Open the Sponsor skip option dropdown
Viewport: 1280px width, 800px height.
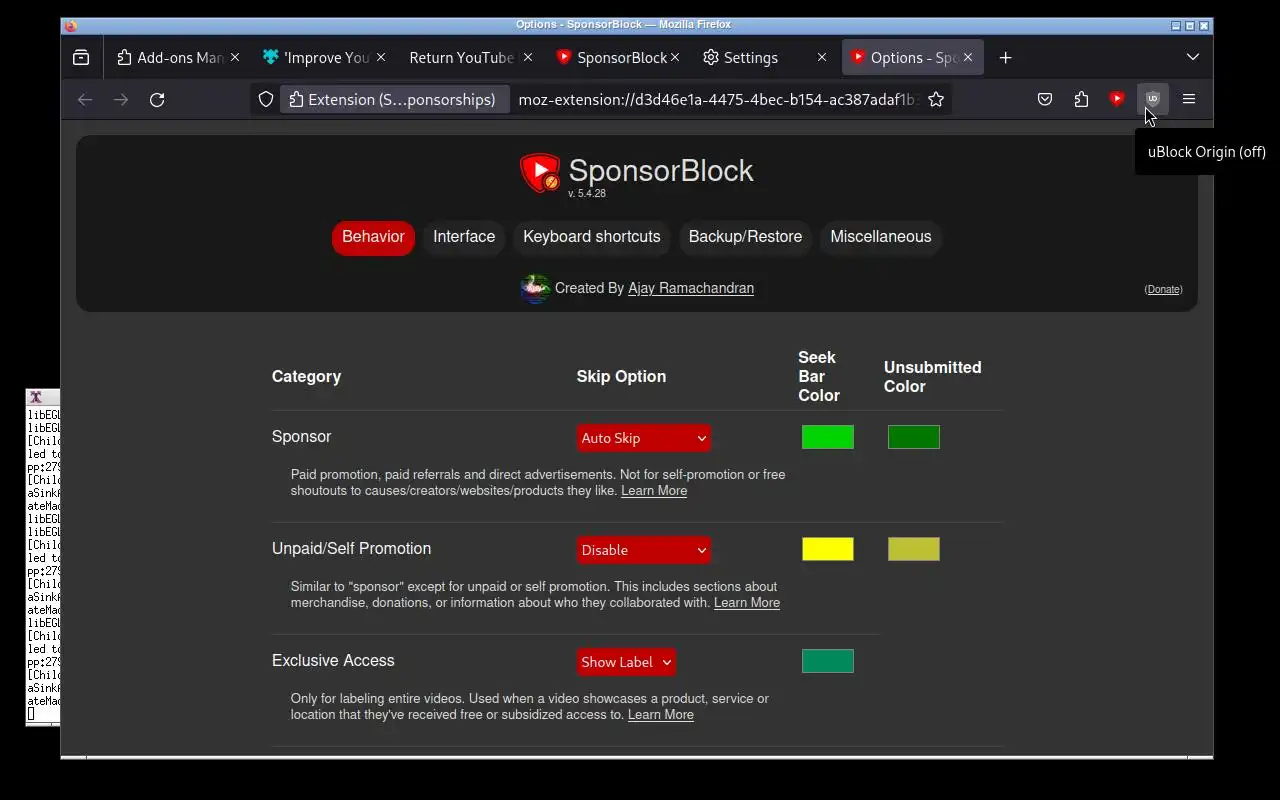pyautogui.click(x=644, y=438)
